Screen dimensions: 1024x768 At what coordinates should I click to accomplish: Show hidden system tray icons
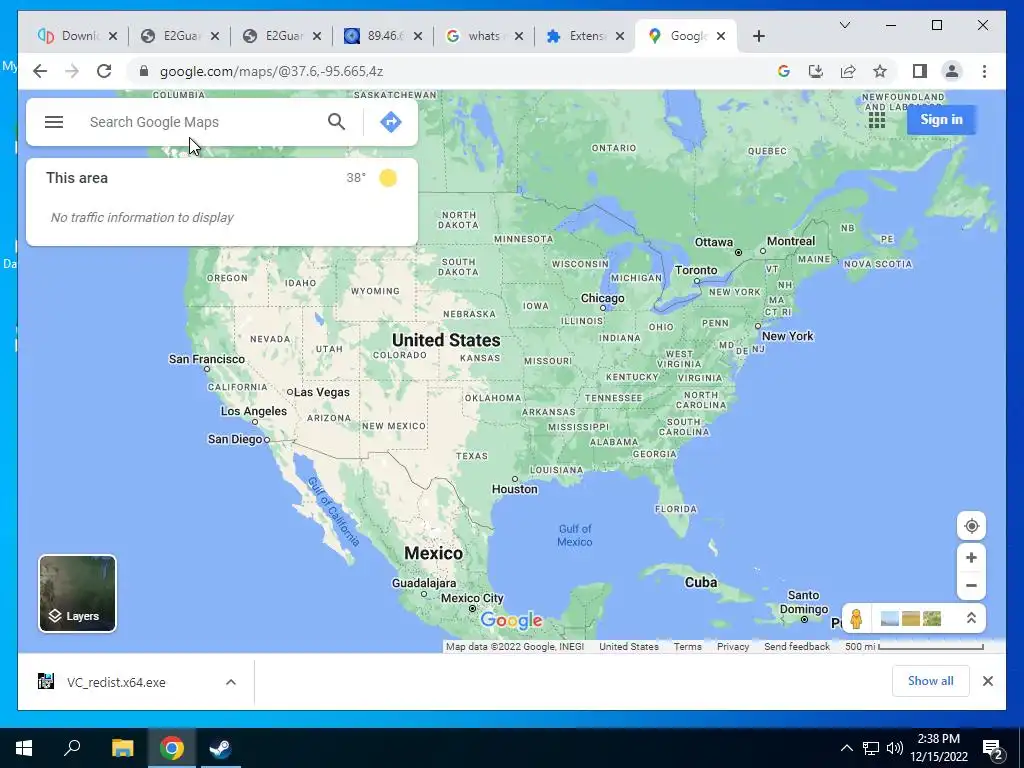click(x=846, y=748)
